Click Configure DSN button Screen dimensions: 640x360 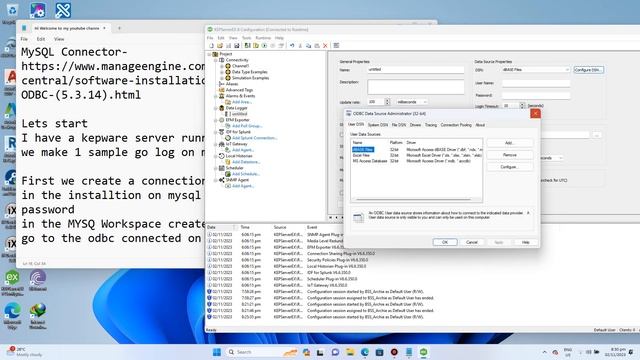point(588,70)
